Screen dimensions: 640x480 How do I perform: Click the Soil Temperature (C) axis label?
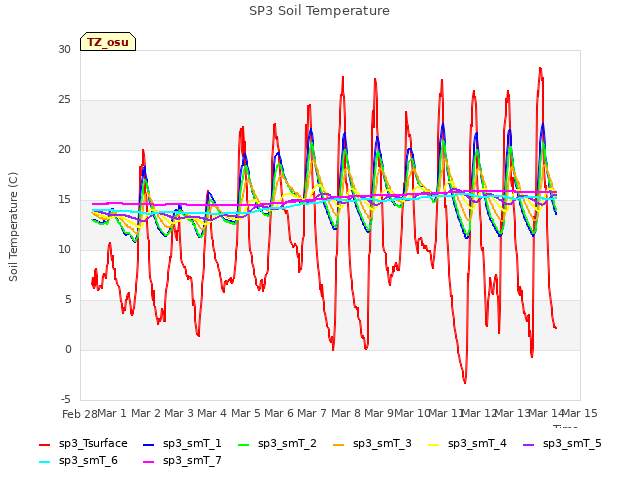pos(13,227)
